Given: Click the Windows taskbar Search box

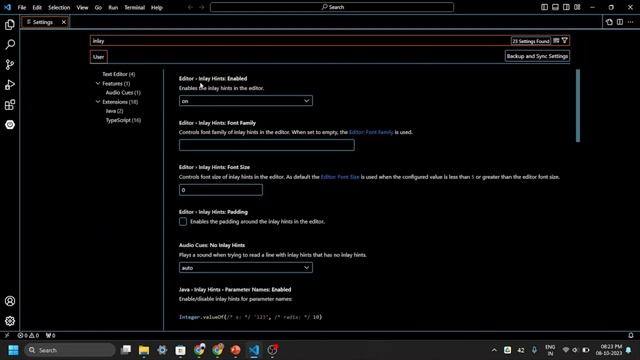Looking at the screenshot, I should 70,350.
